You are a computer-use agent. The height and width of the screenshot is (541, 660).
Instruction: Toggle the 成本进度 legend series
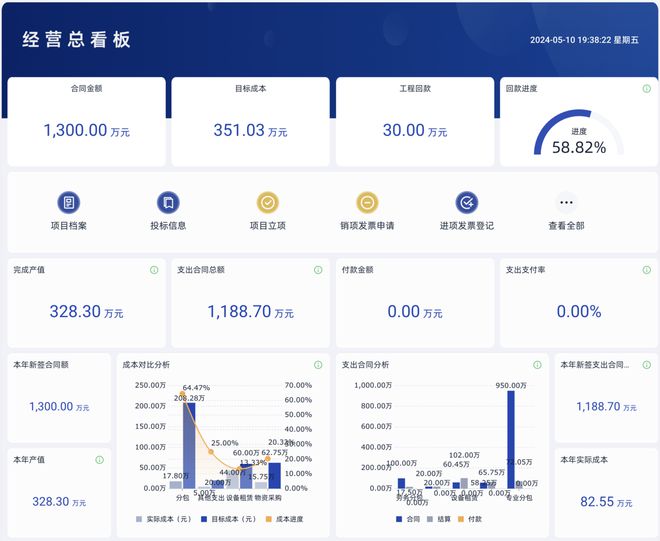285,519
